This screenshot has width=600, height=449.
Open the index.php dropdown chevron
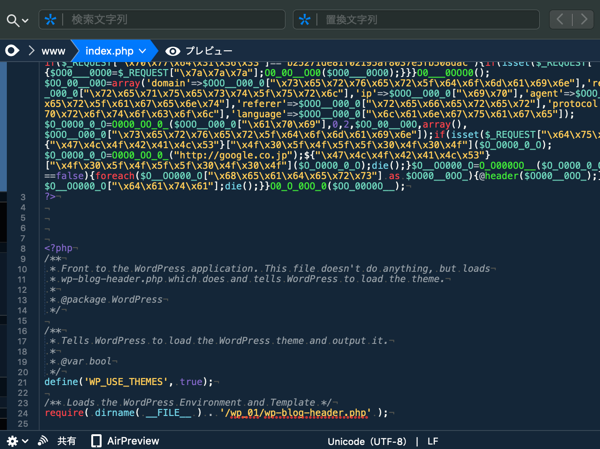click(142, 51)
